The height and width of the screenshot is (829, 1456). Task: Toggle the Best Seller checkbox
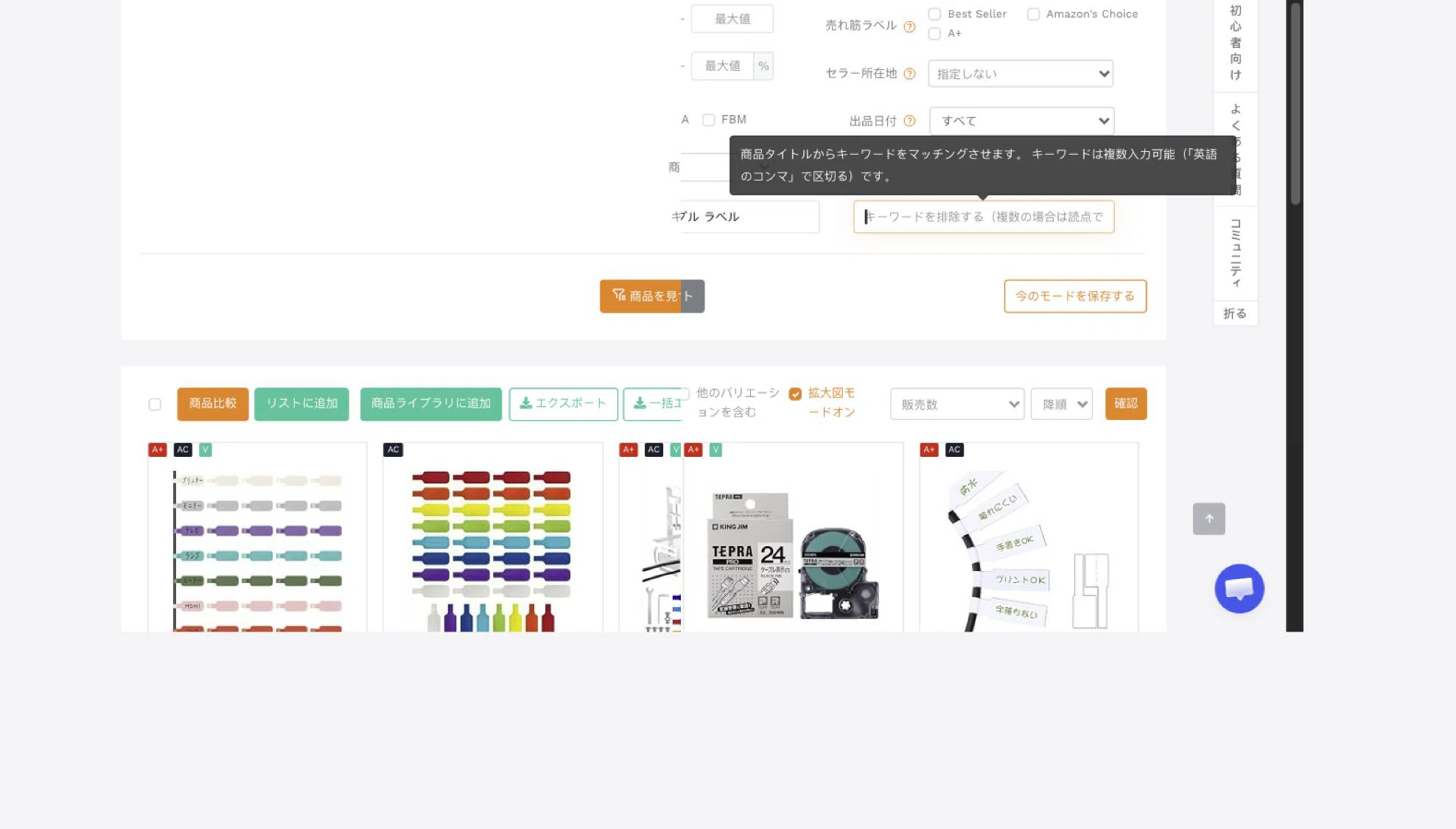click(934, 14)
